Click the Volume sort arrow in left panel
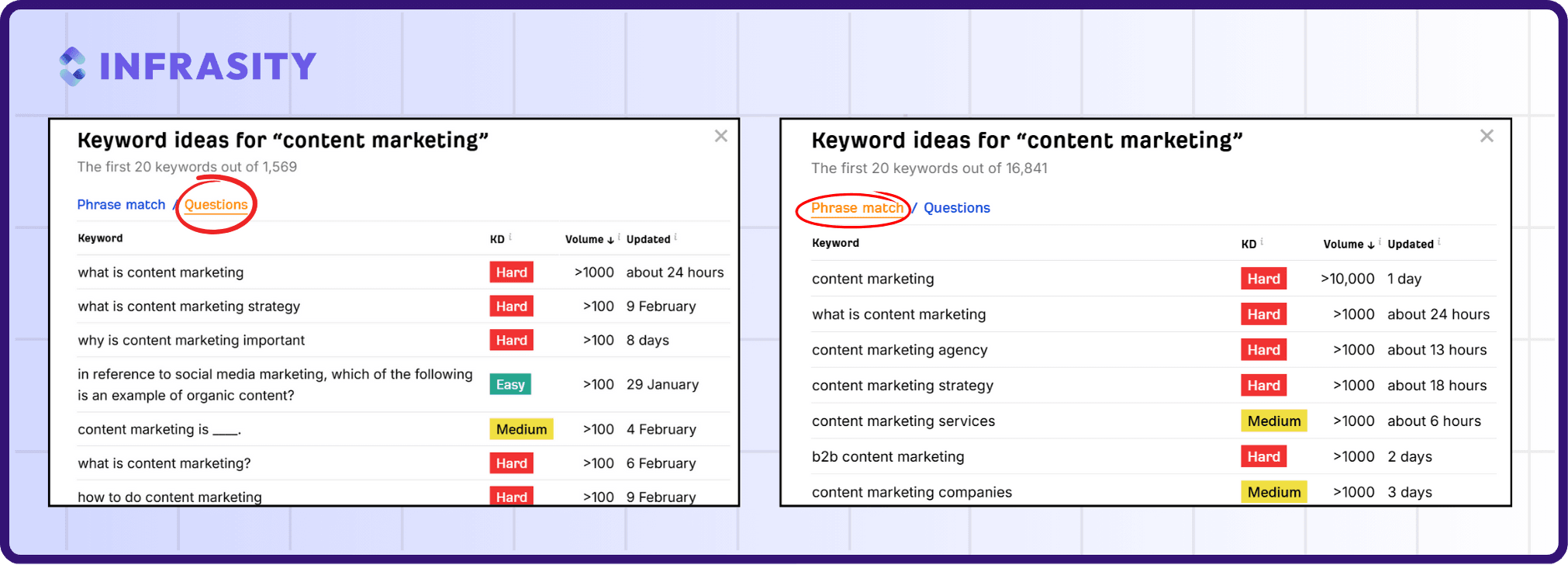This screenshot has height=565, width=1568. point(611,241)
